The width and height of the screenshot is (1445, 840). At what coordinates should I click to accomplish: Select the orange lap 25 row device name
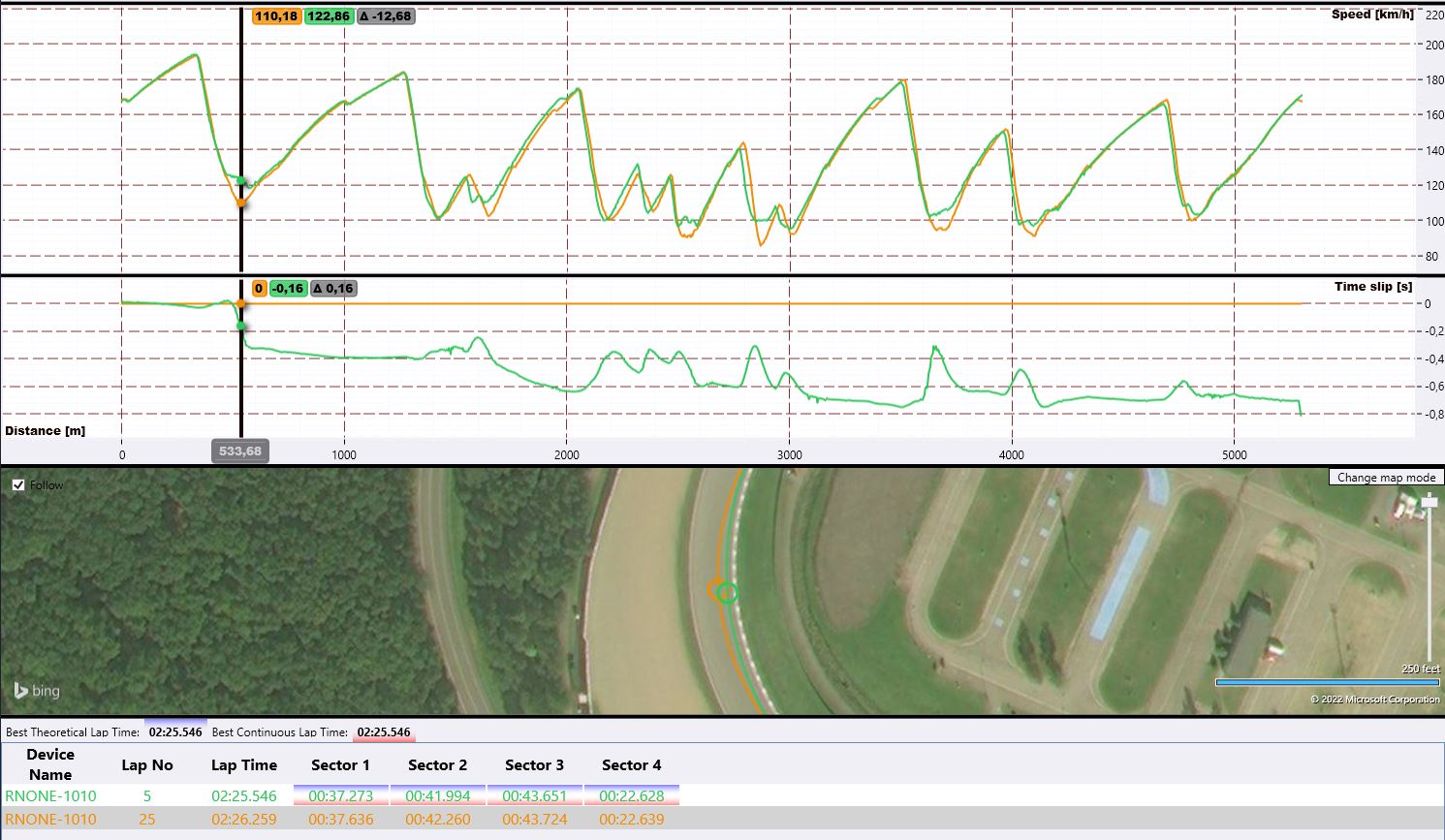pyautogui.click(x=50, y=820)
